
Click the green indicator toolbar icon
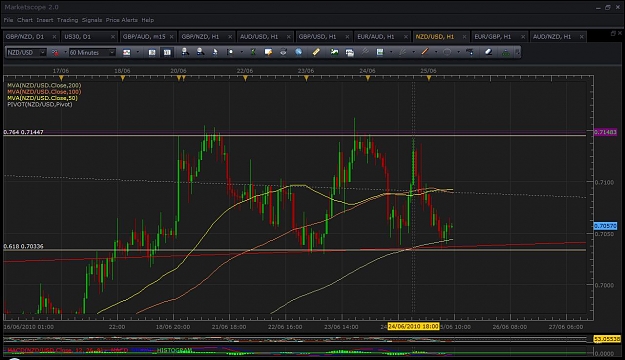[x=253, y=52]
